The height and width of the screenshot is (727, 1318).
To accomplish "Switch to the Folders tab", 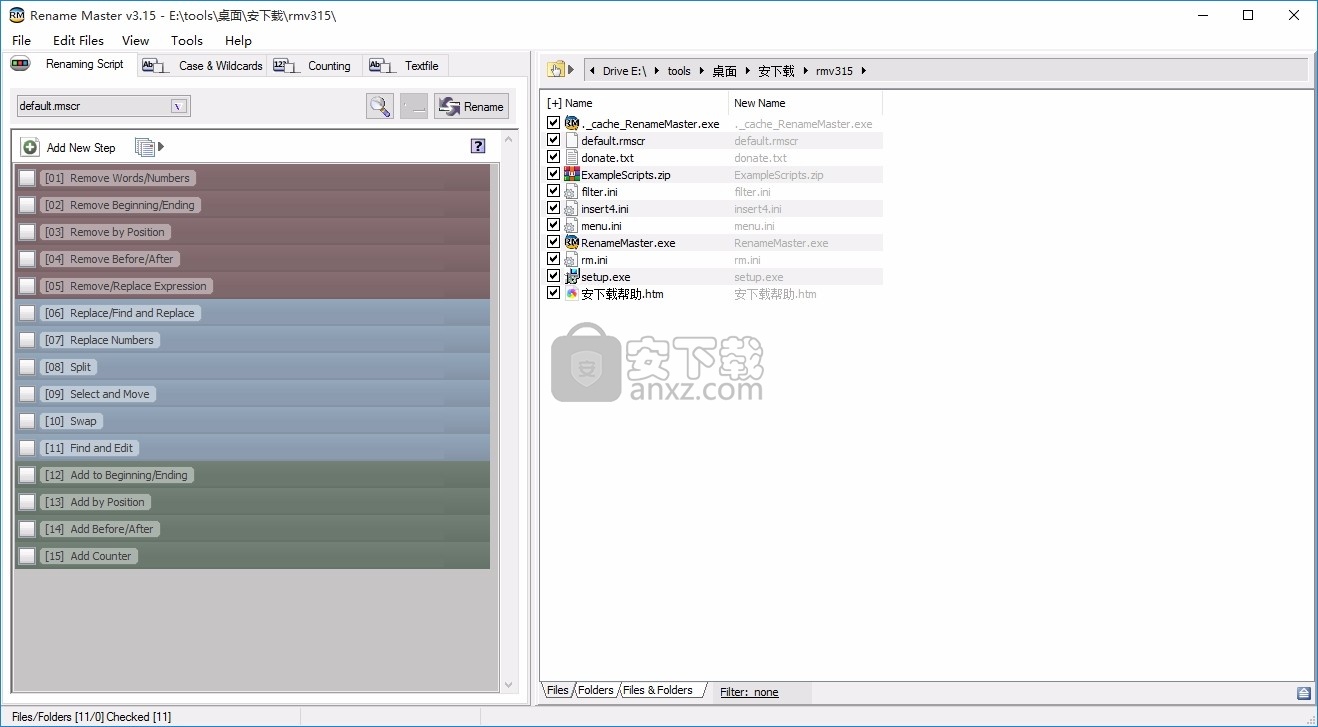I will [x=595, y=690].
